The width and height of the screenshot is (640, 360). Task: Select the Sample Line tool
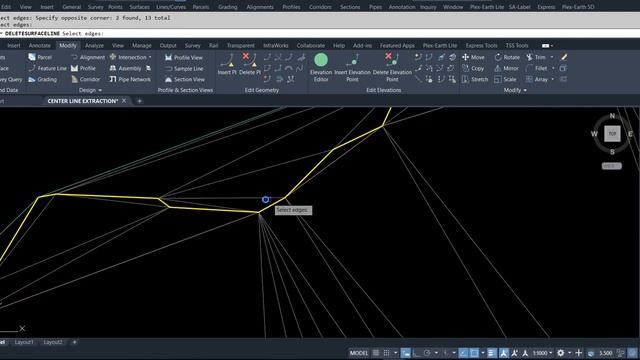coord(183,69)
